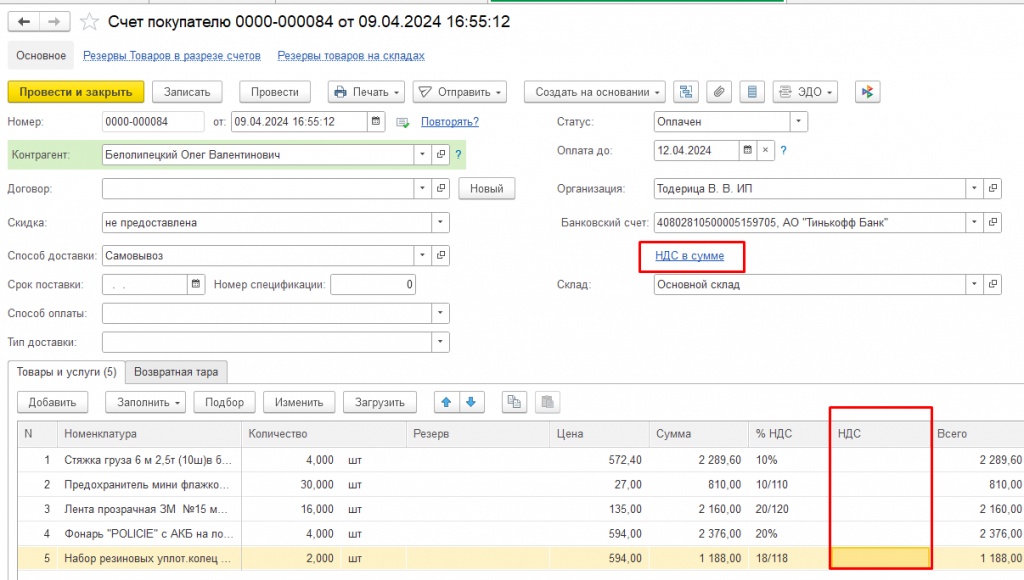The width and height of the screenshot is (1024, 580).
Task: Copy rows using the copy icon
Action: (x=515, y=402)
